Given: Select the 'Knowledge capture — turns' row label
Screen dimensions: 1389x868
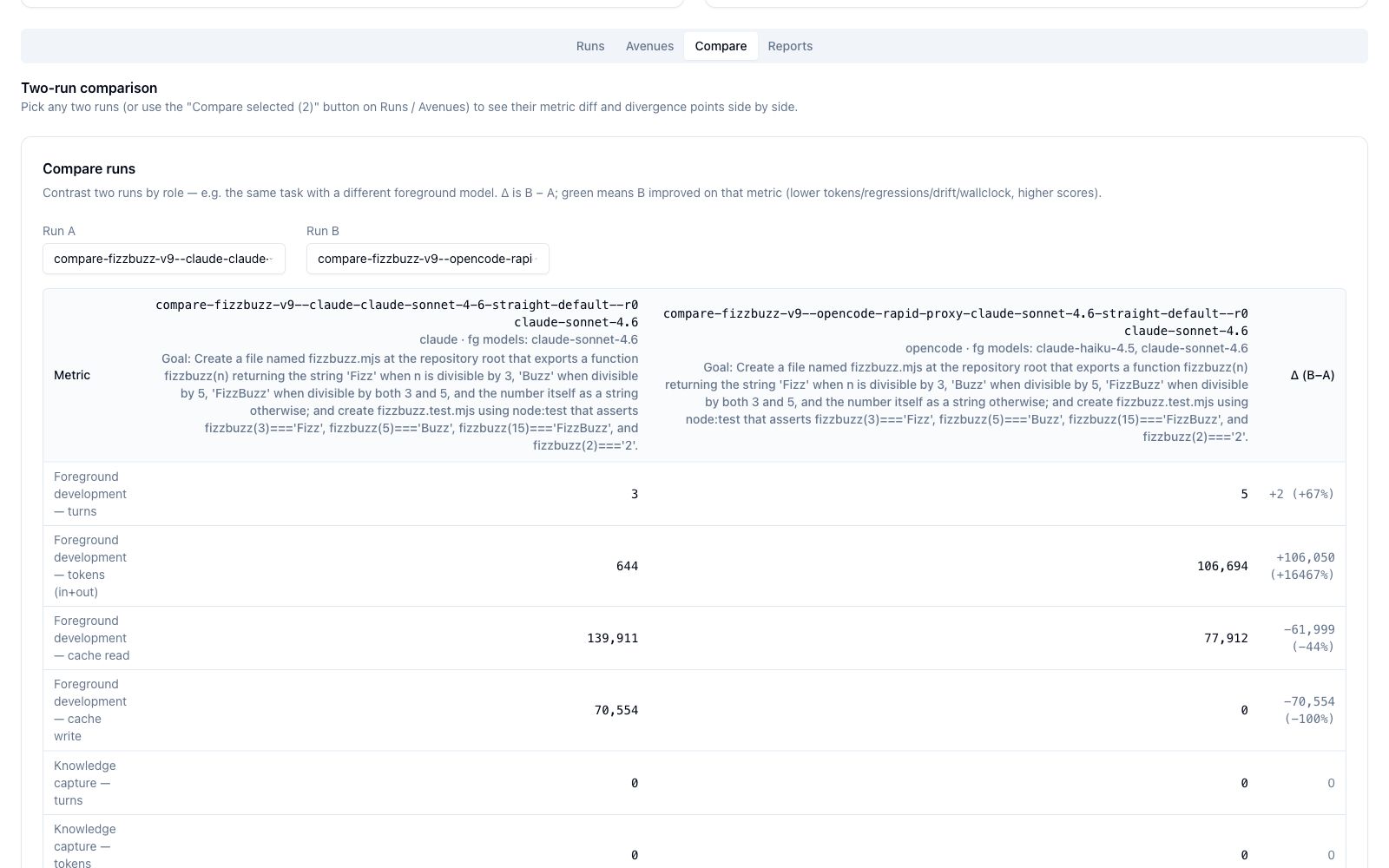Looking at the screenshot, I should pos(85,783).
